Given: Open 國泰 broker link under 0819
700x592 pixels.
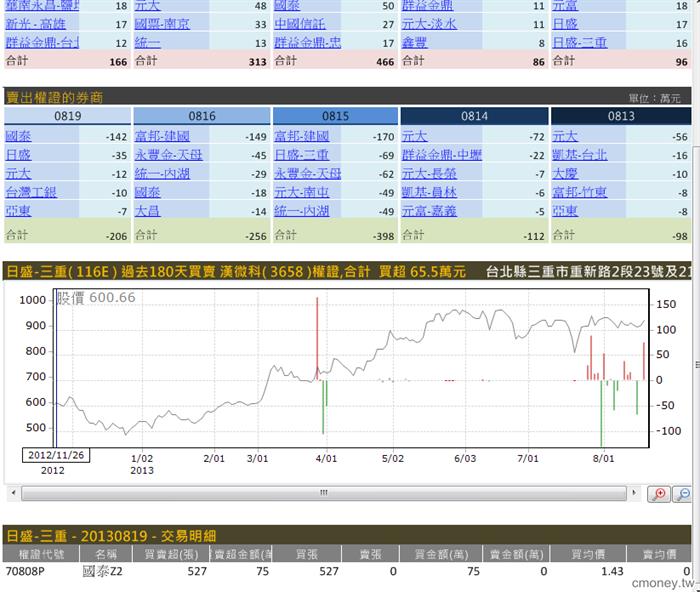Looking at the screenshot, I should point(18,136).
